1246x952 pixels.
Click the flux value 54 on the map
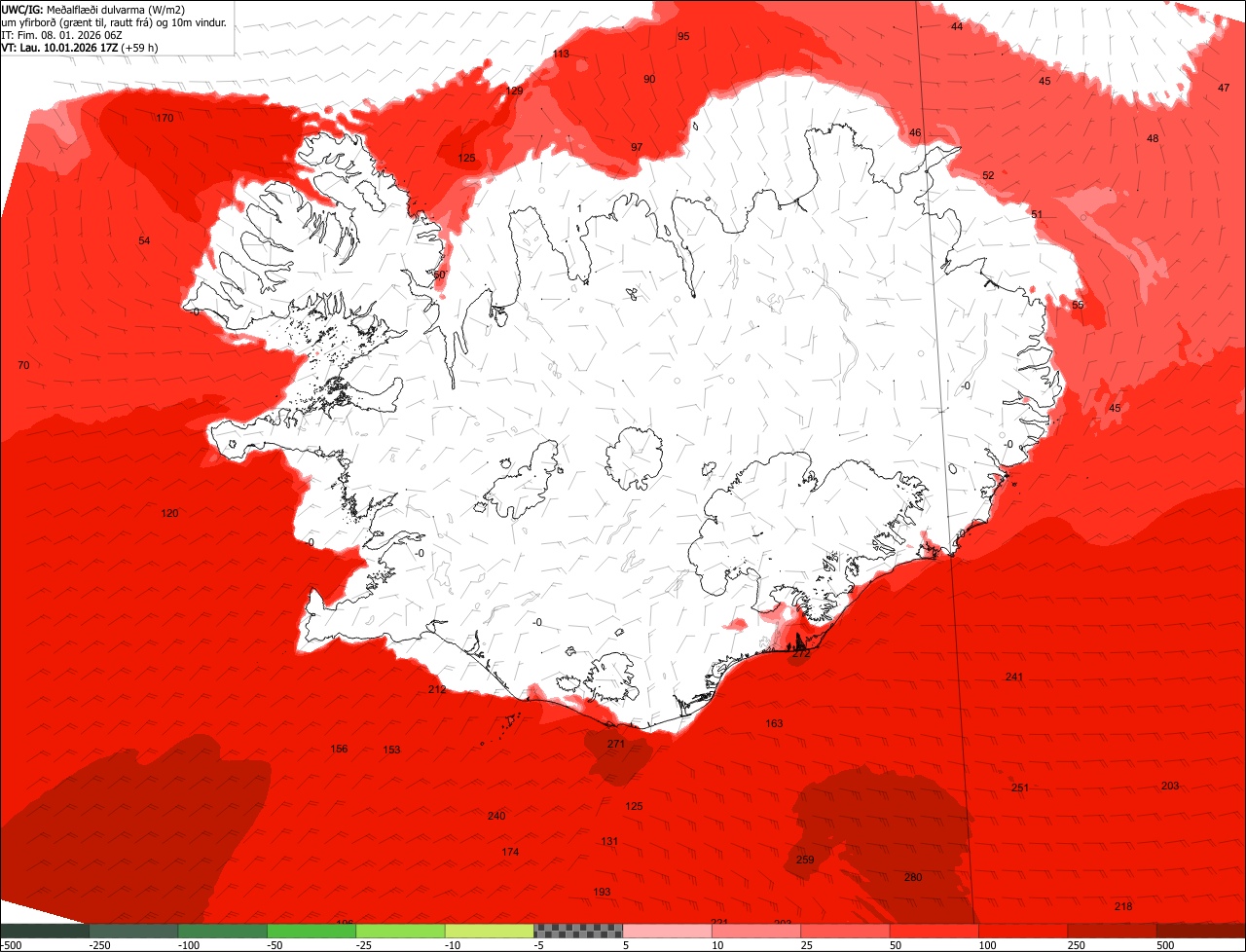click(x=144, y=240)
